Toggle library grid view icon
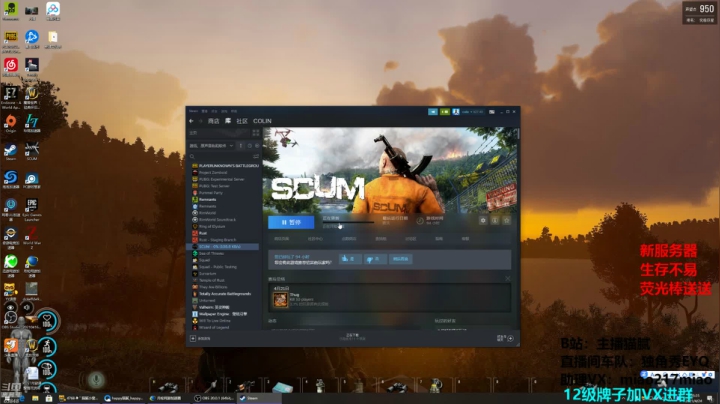This screenshot has height=404, width=720. coord(256,133)
